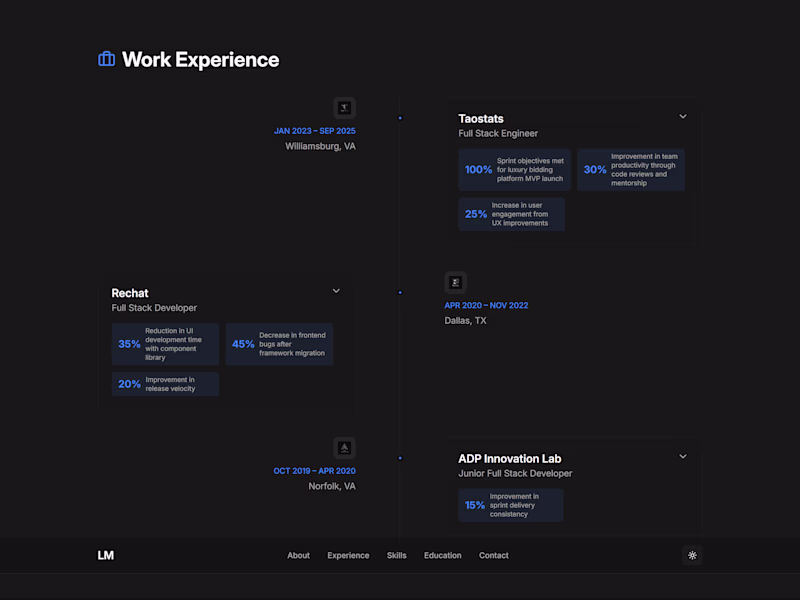This screenshot has width=800, height=600.
Task: Click the Taostats company logo on the timeline
Action: click(x=344, y=108)
